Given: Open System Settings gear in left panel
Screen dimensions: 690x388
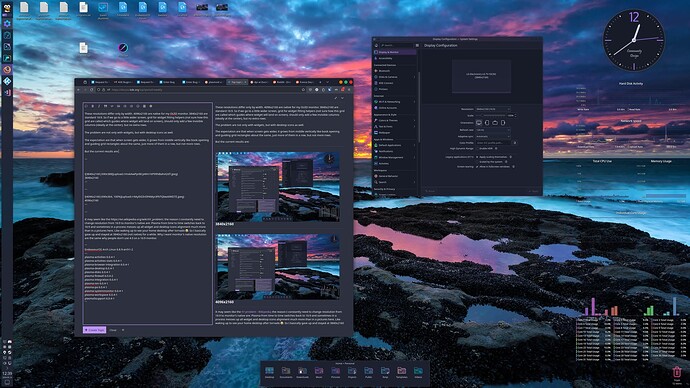Looking at the screenshot, I should (x=7, y=23).
